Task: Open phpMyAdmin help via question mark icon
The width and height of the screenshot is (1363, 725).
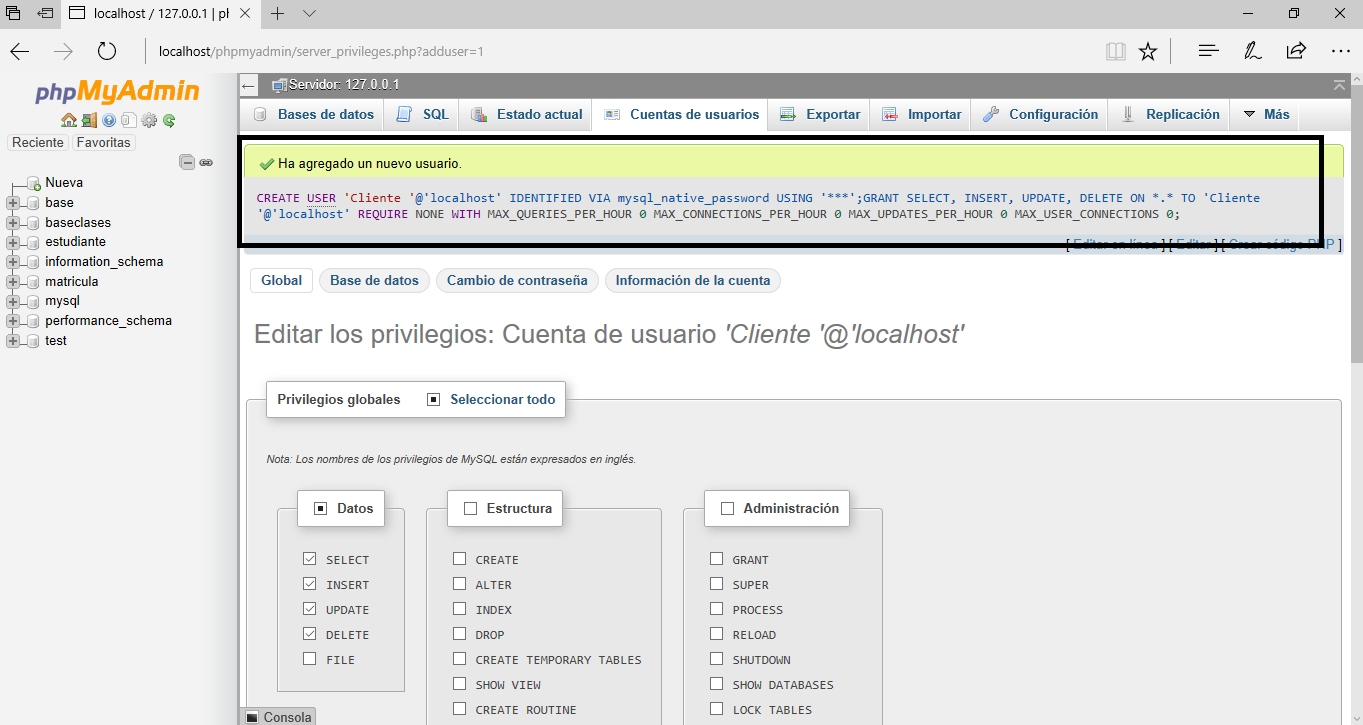Action: [108, 121]
